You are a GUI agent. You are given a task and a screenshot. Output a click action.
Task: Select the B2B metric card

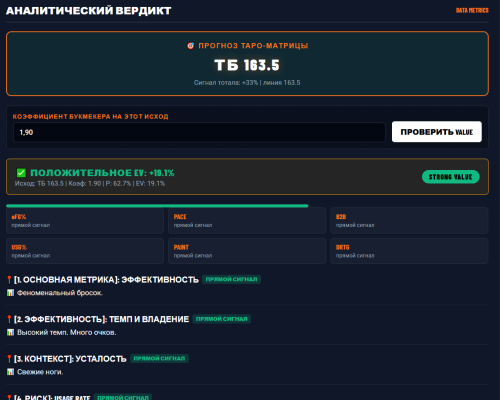409,221
